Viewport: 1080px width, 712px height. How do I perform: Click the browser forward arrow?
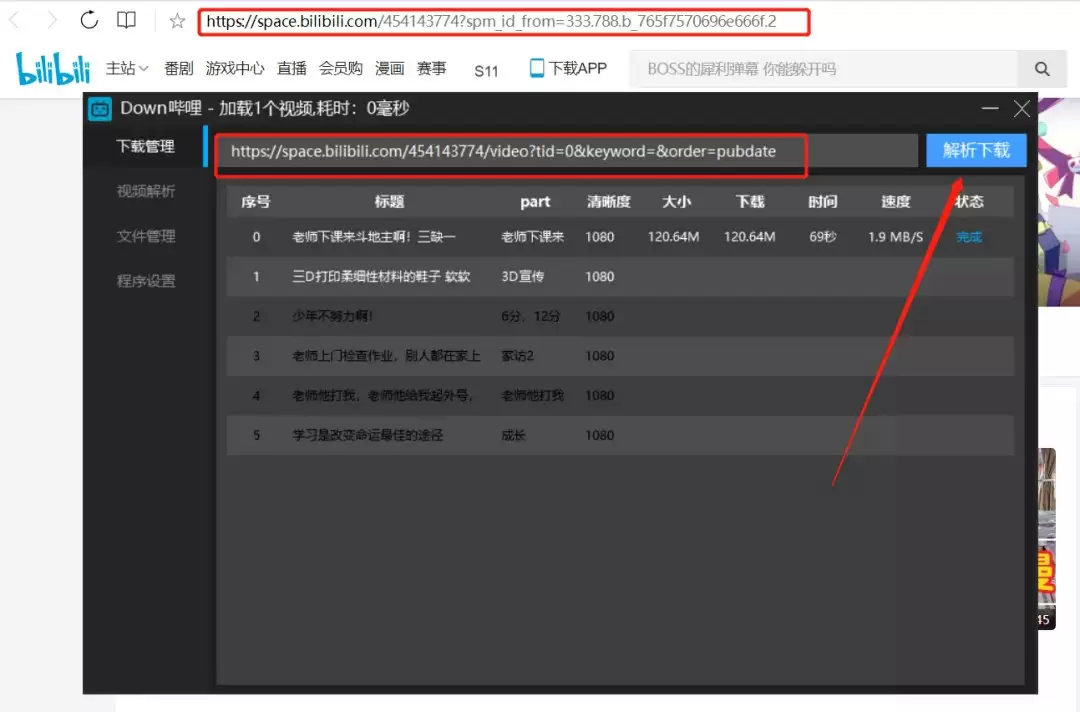pos(52,20)
